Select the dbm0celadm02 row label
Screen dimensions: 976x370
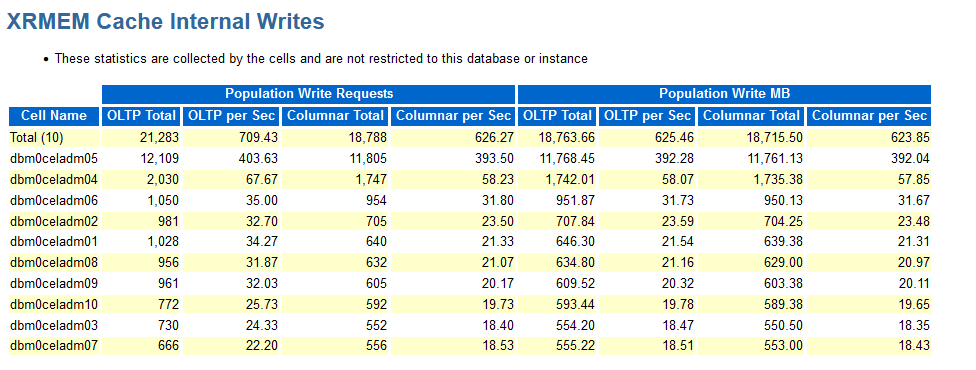54,221
